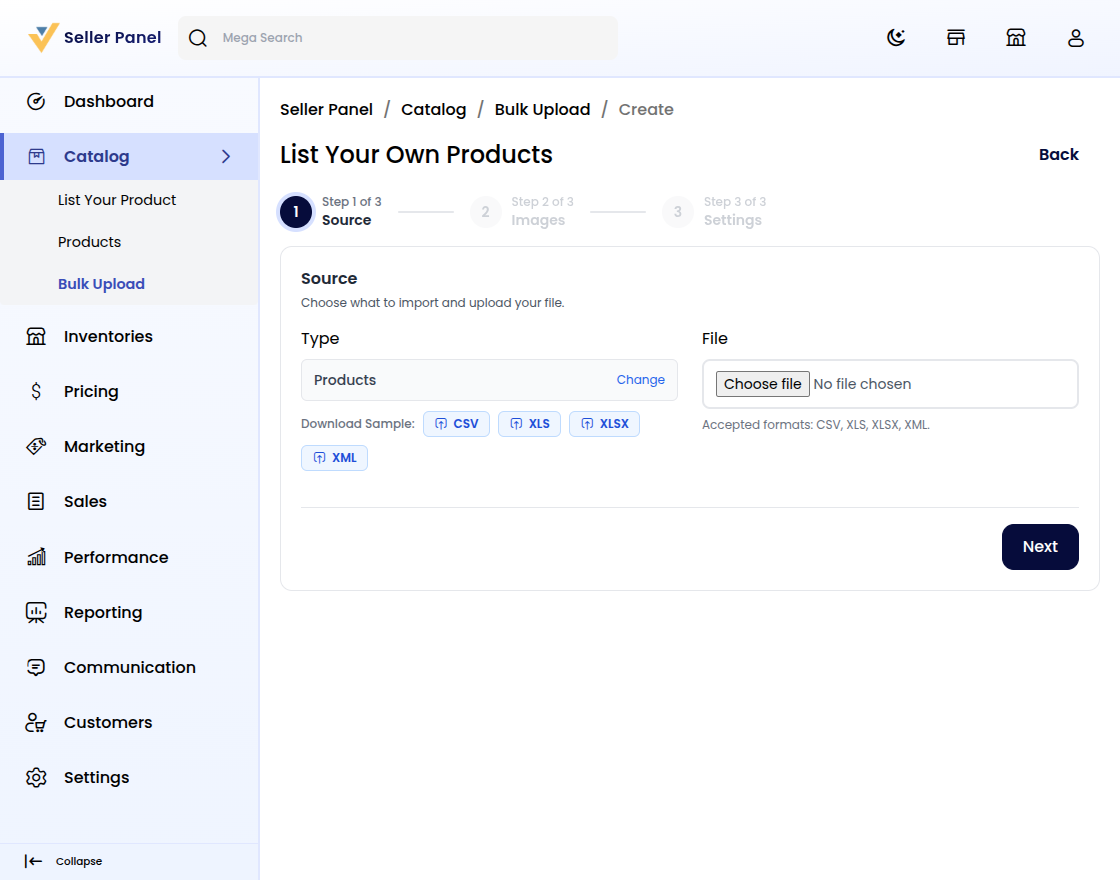Viewport: 1120px width, 880px height.
Task: Select List Your Product submenu item
Action: 116,200
